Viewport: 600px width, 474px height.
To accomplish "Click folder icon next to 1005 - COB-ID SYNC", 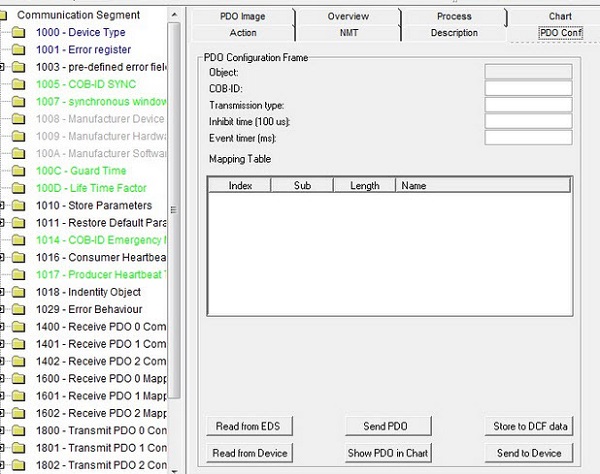I will pyautogui.click(x=19, y=85).
